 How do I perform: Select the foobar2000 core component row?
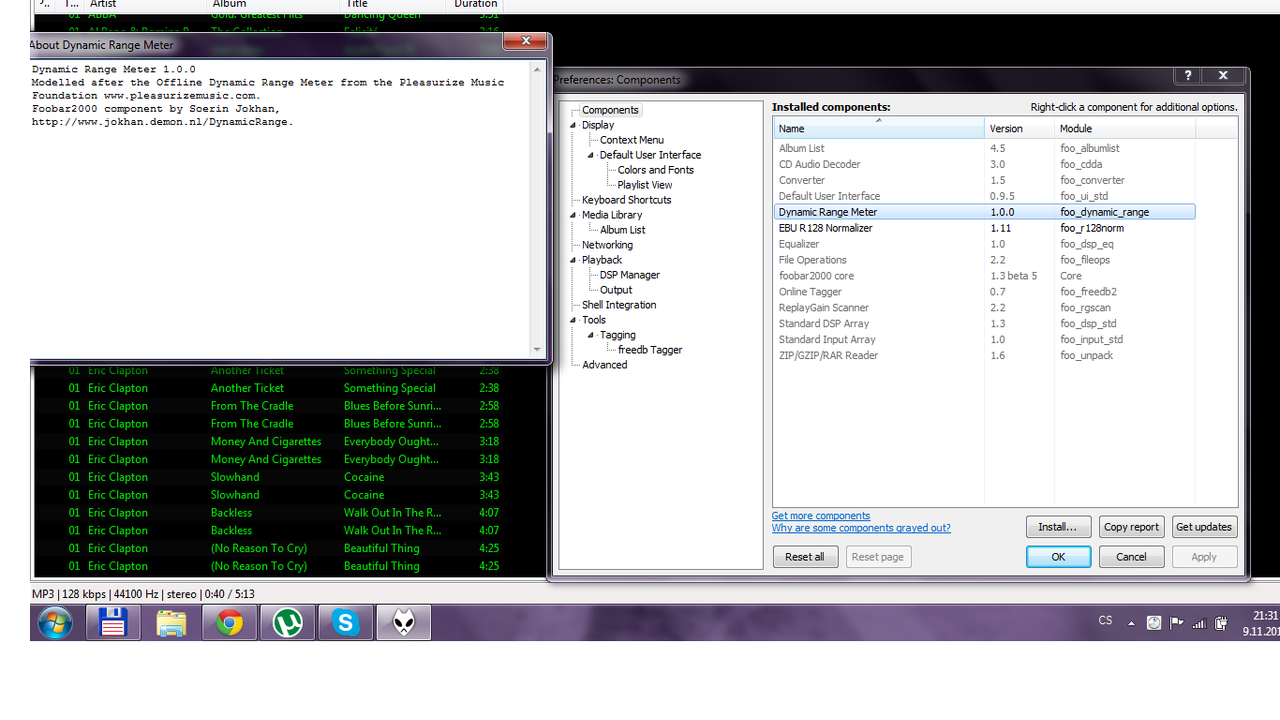(984, 276)
